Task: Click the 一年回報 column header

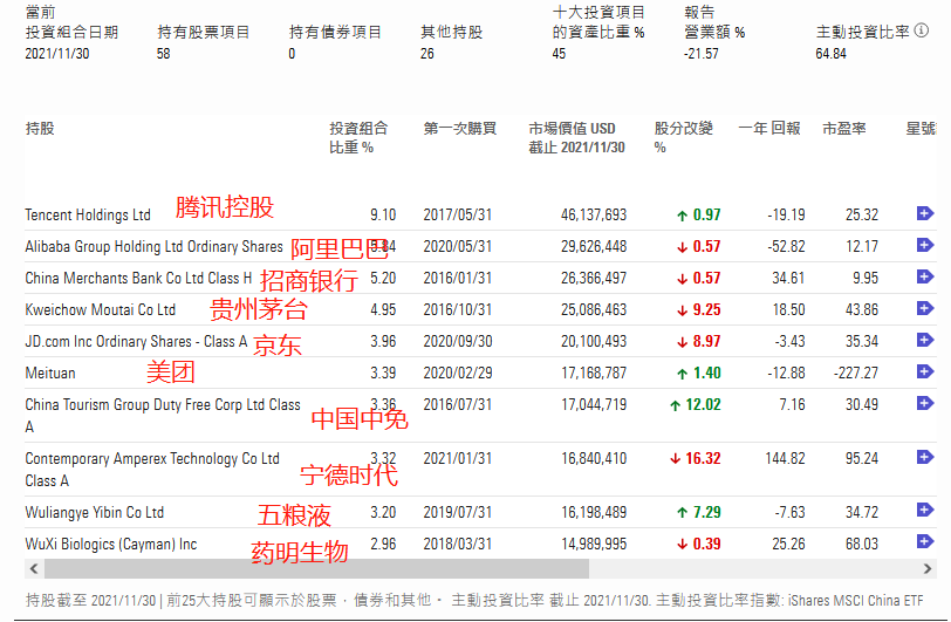Action: click(x=769, y=129)
